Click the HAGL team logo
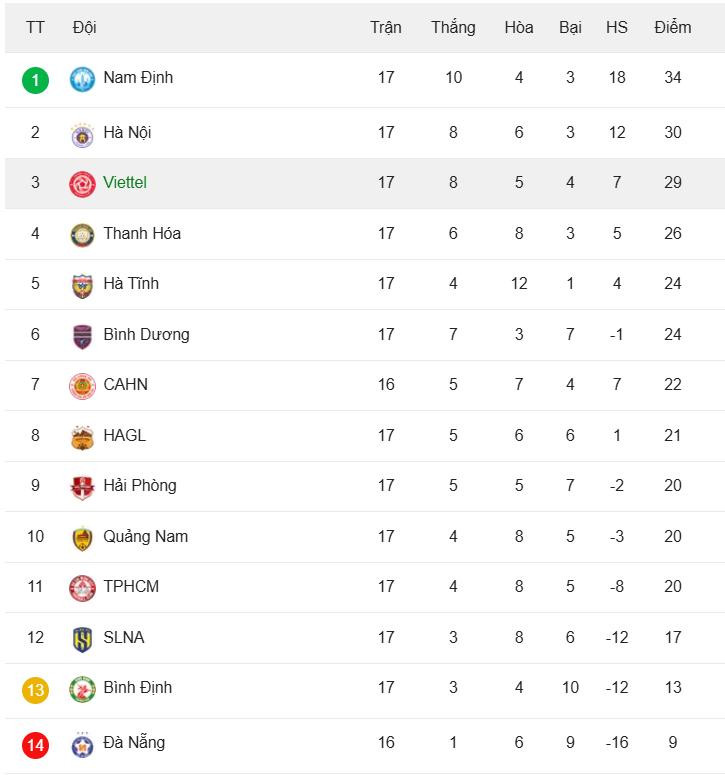Viewport: 725px width, 775px height. click(x=82, y=437)
